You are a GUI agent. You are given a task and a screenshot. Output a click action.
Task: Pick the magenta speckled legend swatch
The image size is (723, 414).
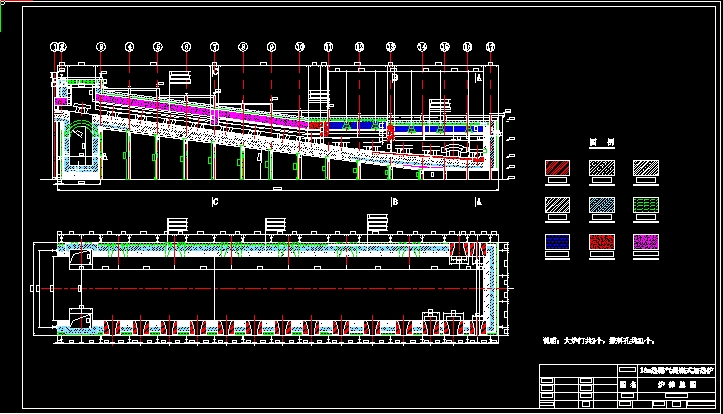646,242
